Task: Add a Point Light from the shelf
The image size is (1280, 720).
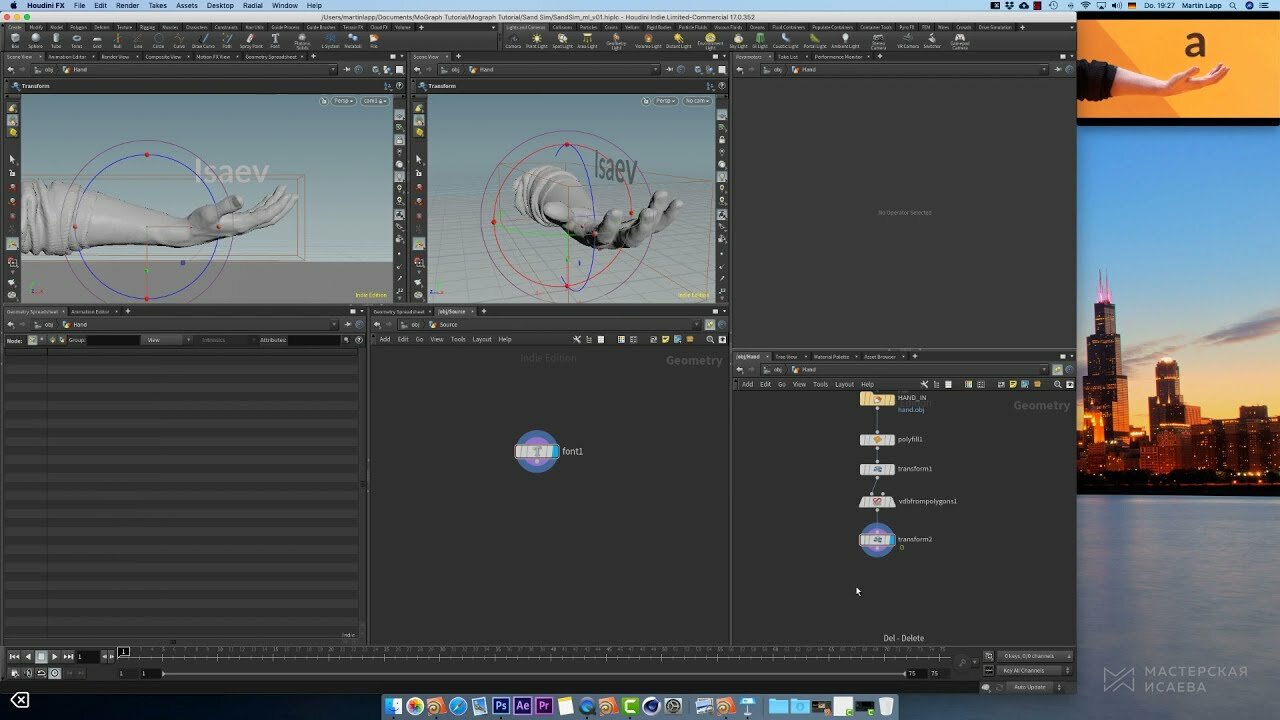Action: click(536, 40)
